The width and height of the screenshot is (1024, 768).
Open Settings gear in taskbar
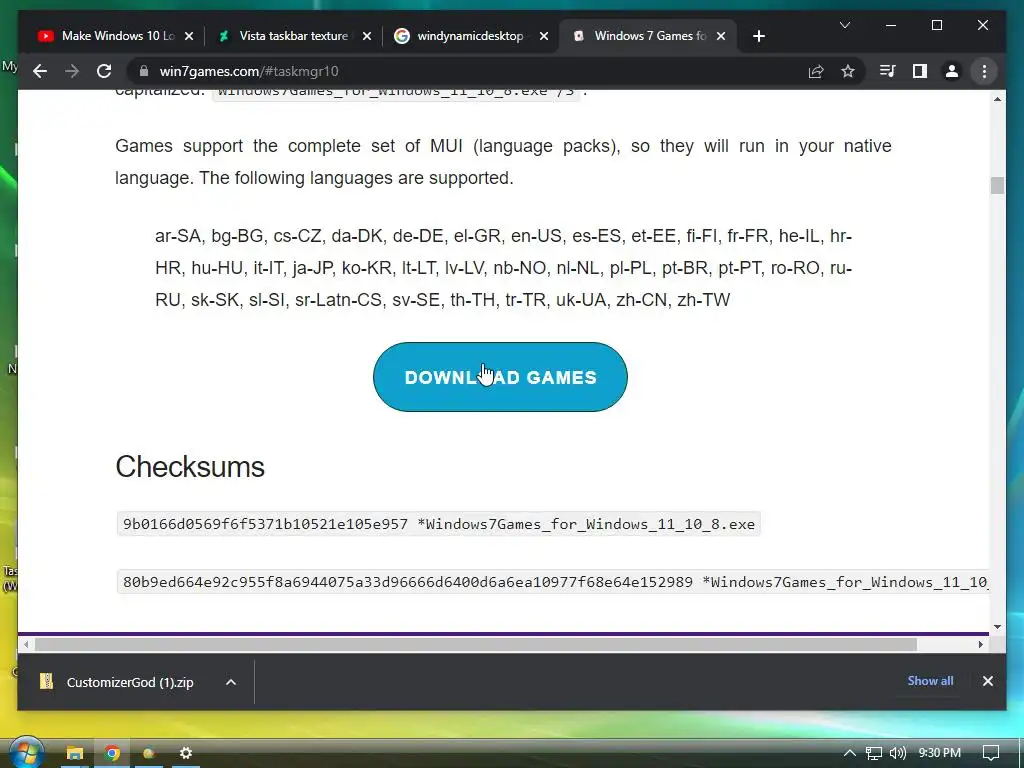[186, 754]
